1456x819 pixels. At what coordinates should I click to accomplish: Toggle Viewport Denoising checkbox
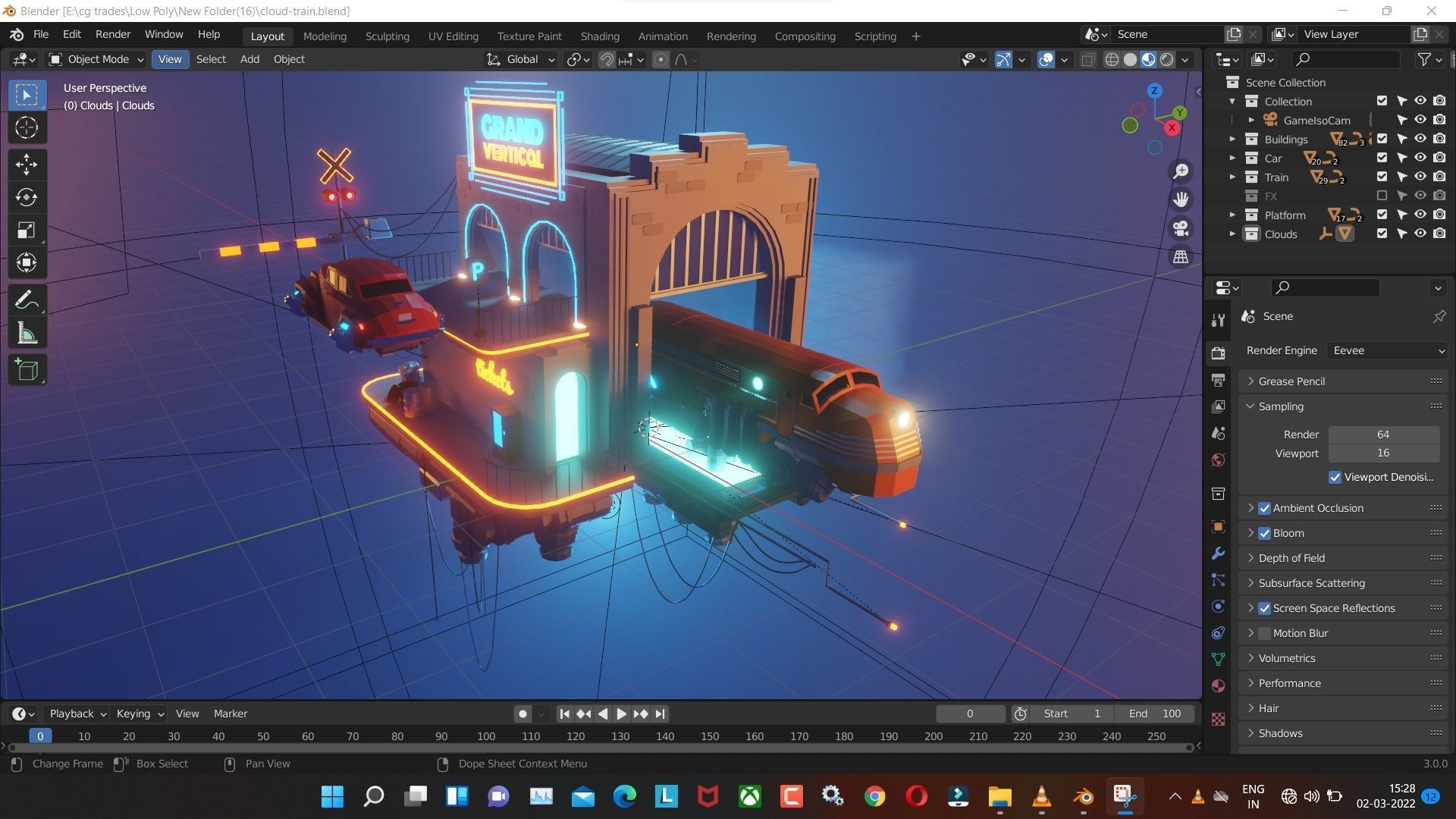coord(1335,477)
